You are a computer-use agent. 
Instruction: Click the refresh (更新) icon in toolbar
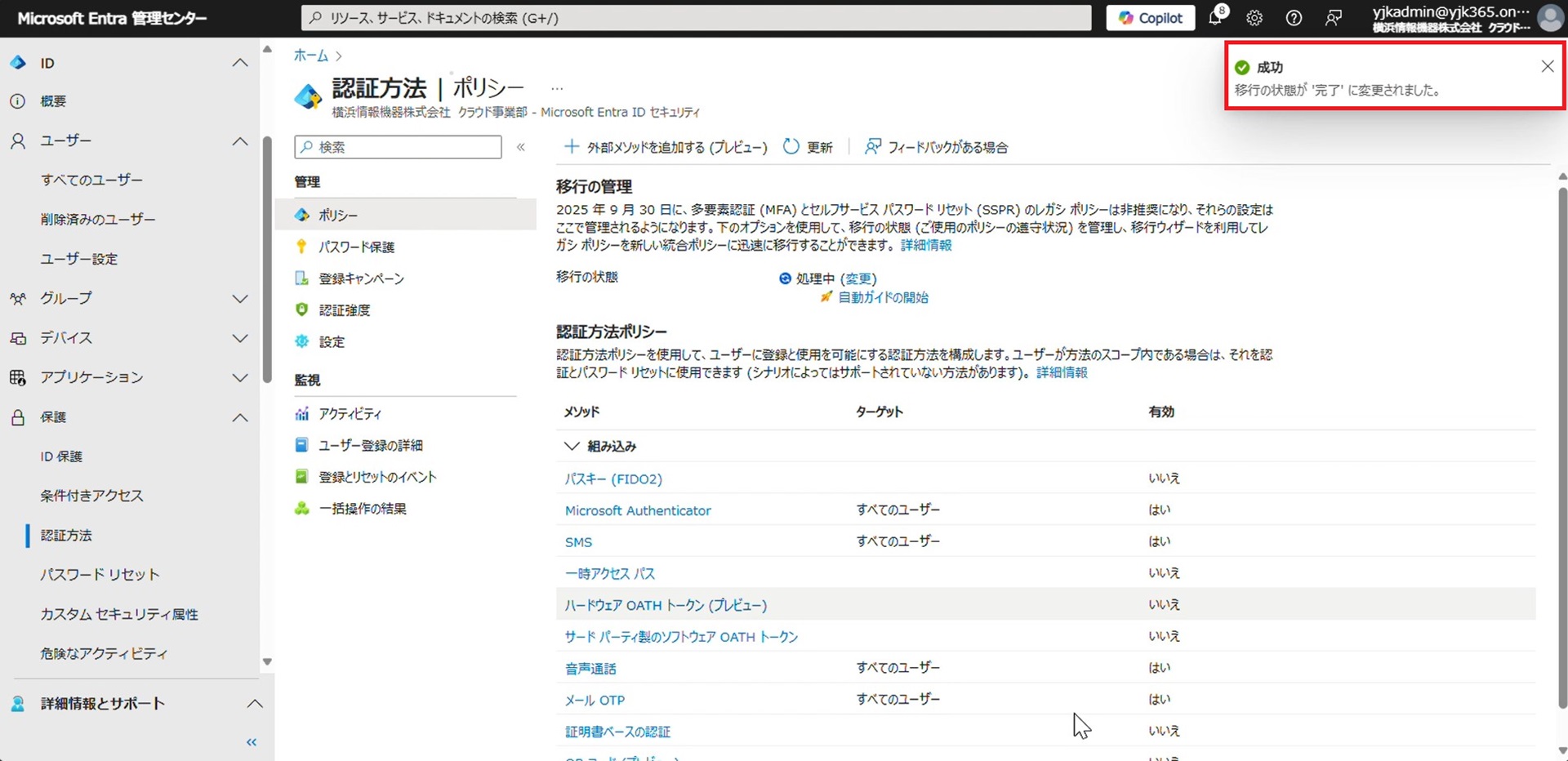791,147
